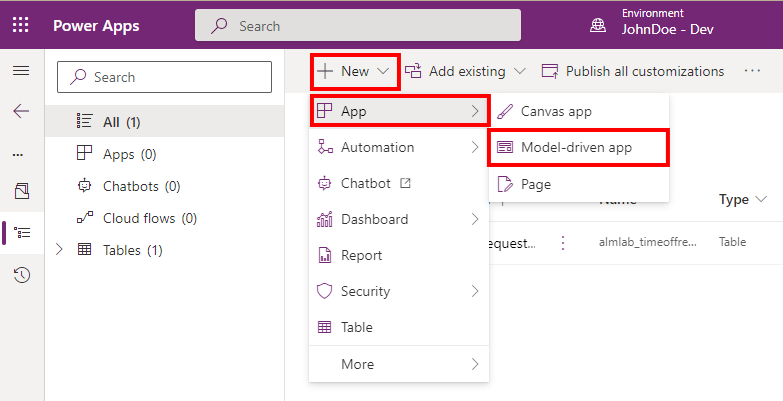Open the Dashboard submenu item
This screenshot has width=783, height=401.
399,219
